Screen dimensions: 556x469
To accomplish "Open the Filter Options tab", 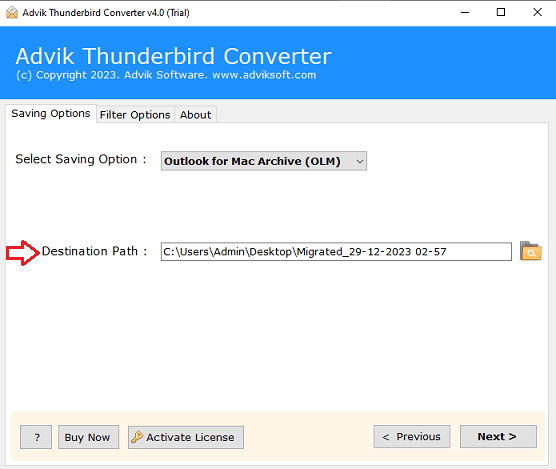I will (x=135, y=115).
